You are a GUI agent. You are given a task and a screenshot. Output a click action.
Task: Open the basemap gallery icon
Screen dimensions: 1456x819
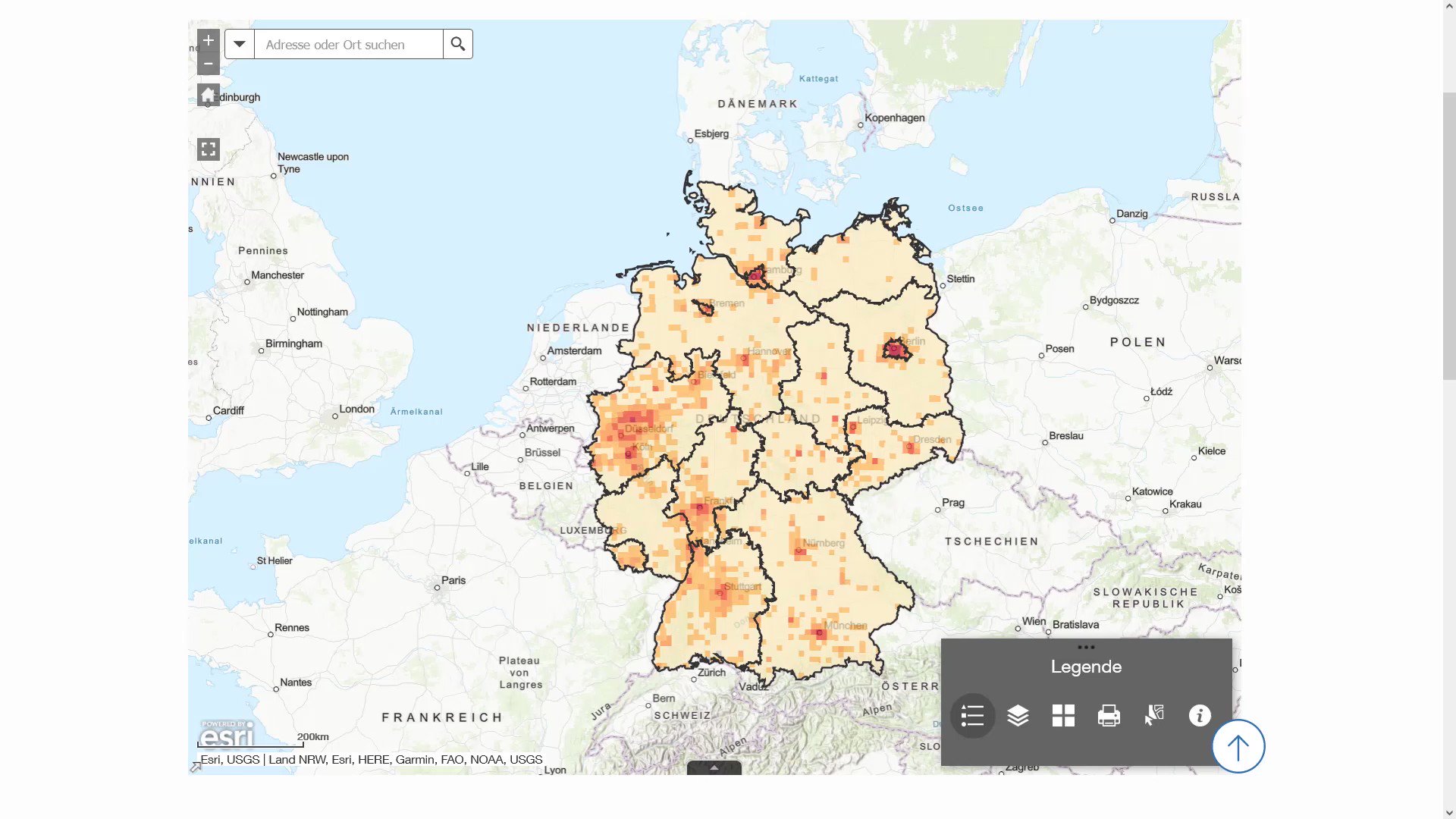coord(1063,715)
